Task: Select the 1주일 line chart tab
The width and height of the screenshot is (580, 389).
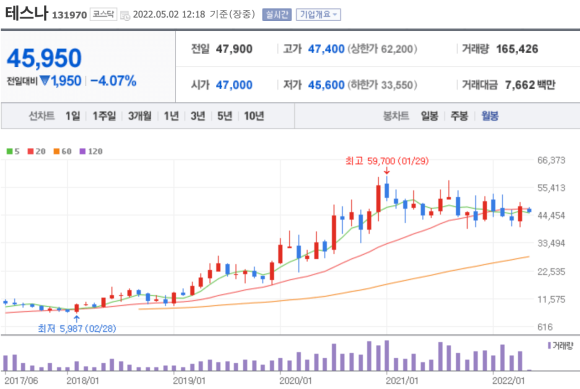Action: (104, 116)
